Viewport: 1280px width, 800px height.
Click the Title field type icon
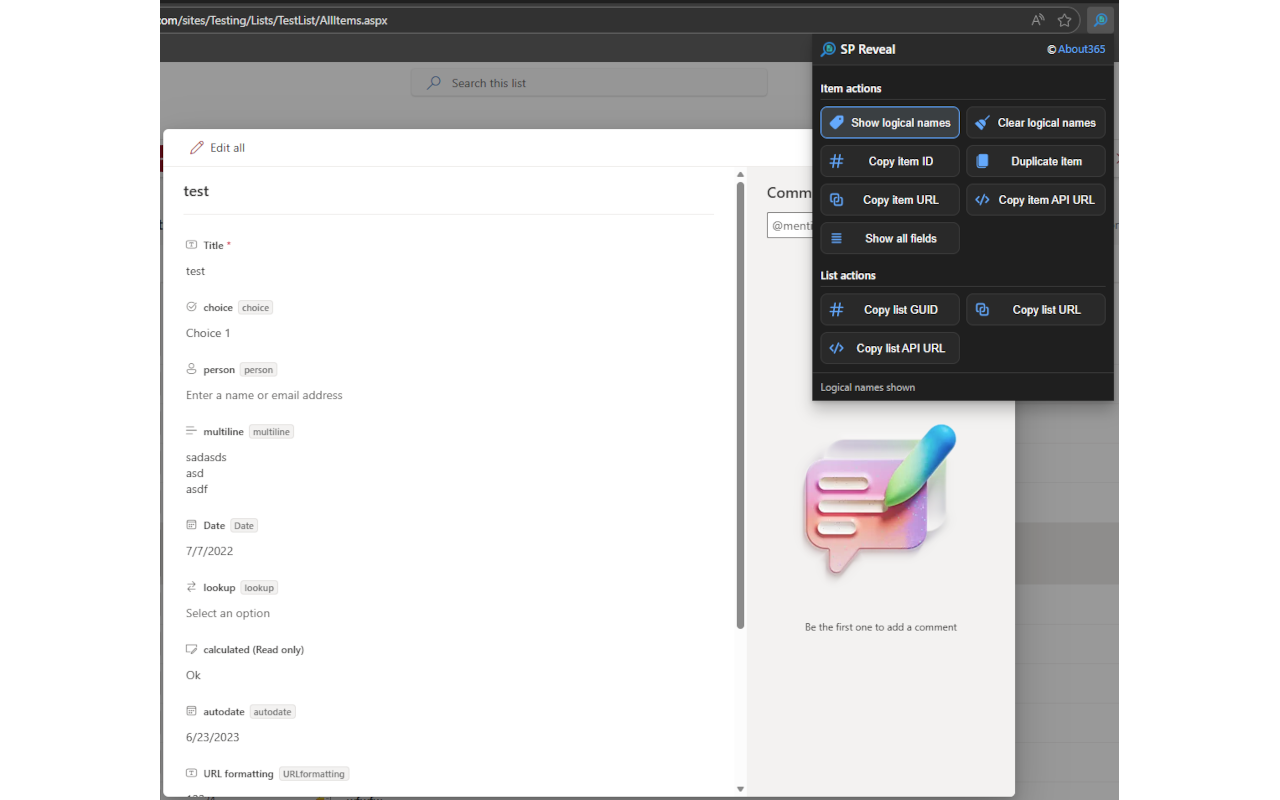192,245
